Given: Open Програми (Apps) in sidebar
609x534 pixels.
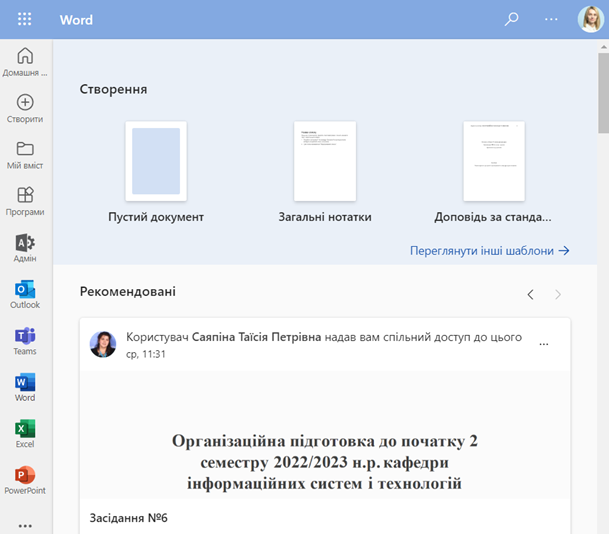Looking at the screenshot, I should tap(25, 200).
